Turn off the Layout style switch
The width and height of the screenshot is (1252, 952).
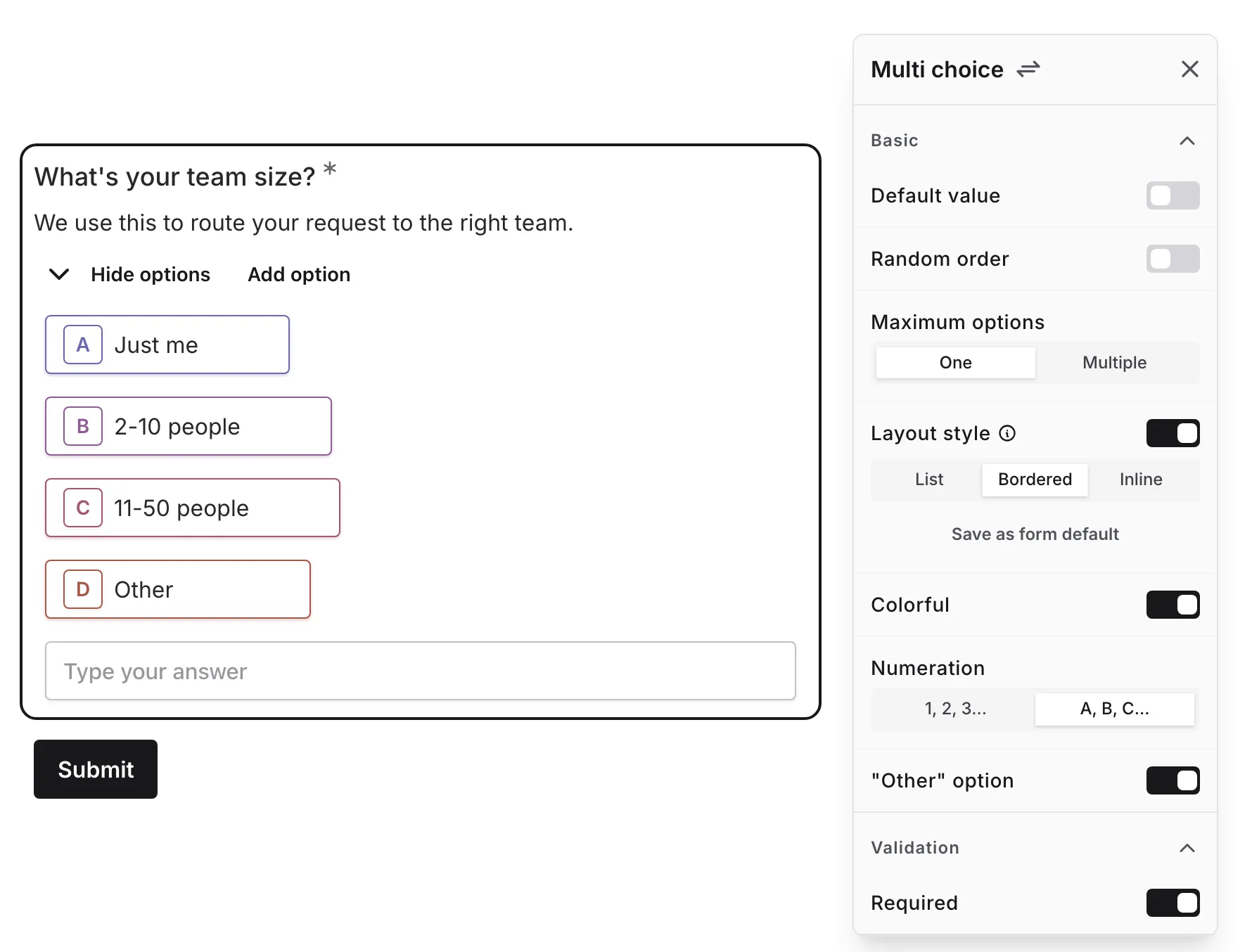1173,433
